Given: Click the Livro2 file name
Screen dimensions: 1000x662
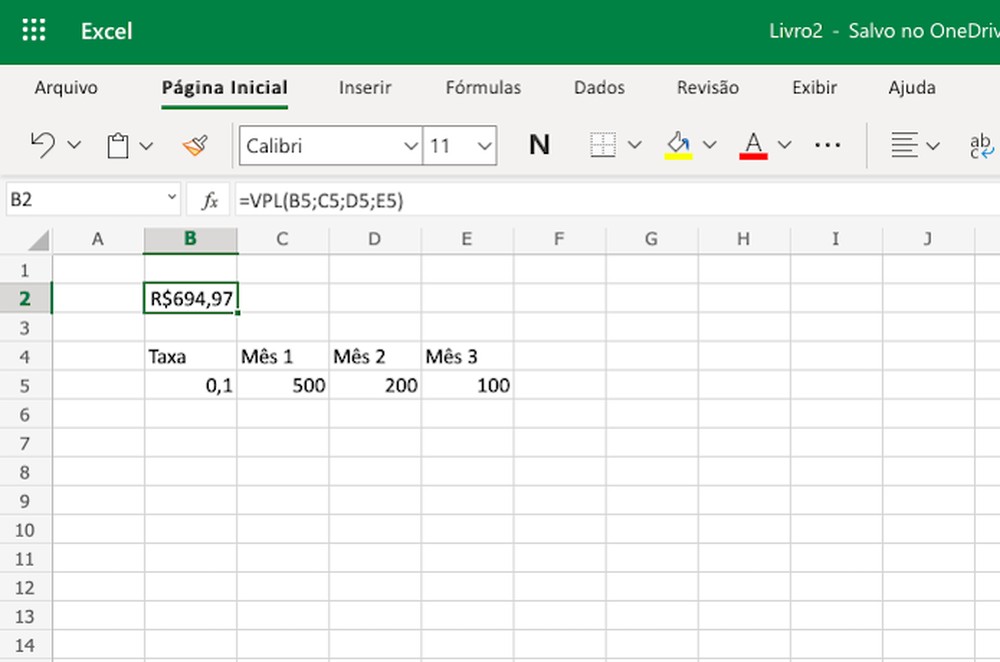Looking at the screenshot, I should (x=795, y=31).
